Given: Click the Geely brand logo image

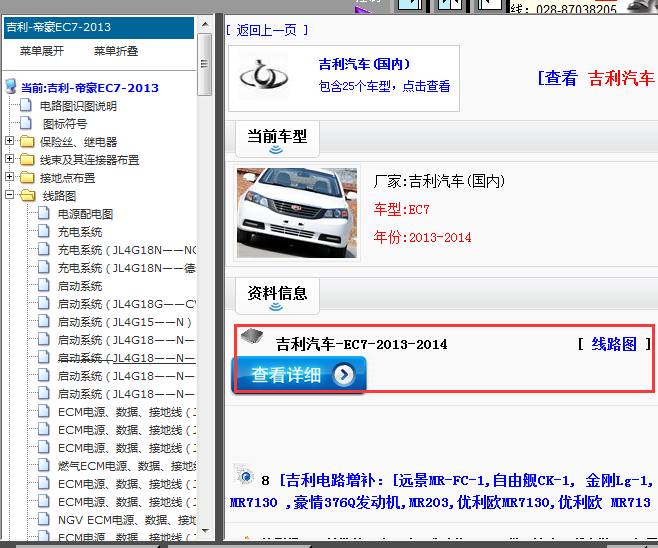Looking at the screenshot, I should tap(264, 76).
